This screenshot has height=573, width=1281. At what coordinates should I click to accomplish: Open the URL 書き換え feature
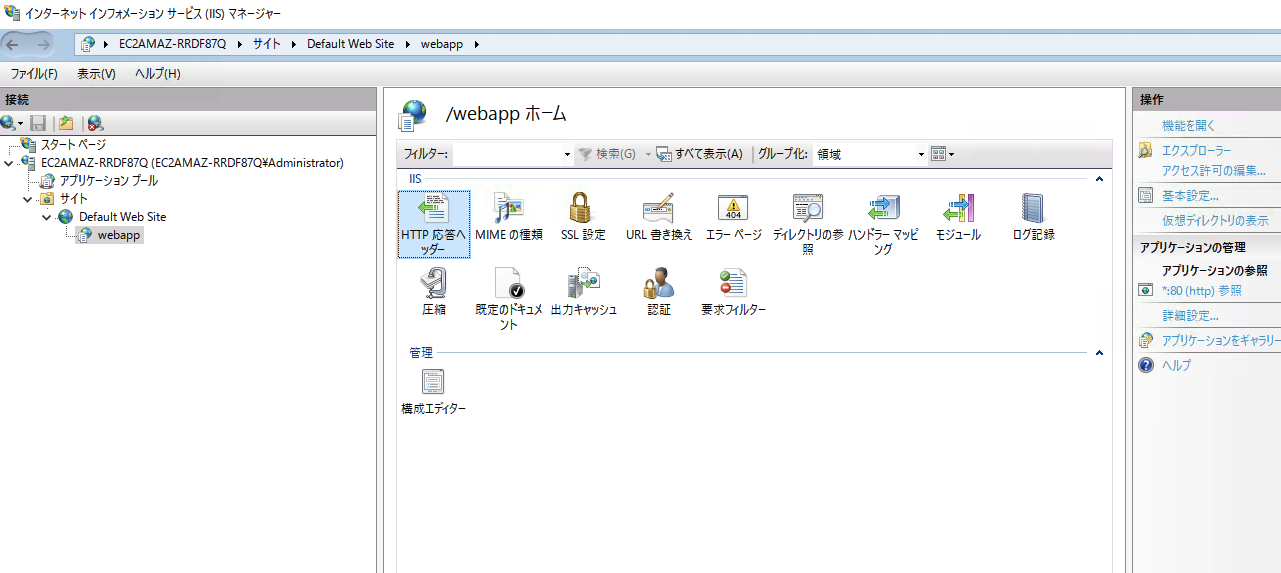coord(658,217)
